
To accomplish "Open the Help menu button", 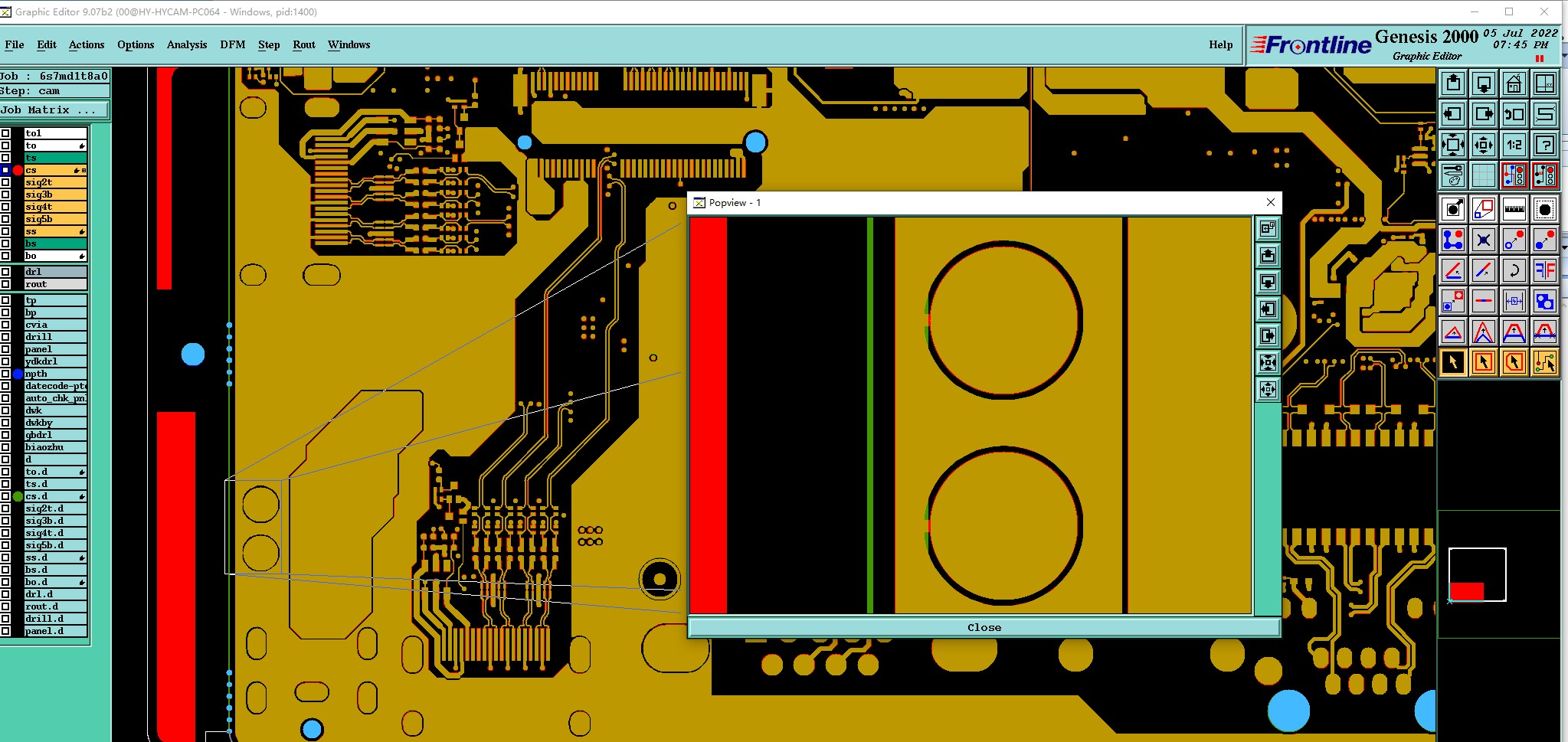I will coord(1220,44).
